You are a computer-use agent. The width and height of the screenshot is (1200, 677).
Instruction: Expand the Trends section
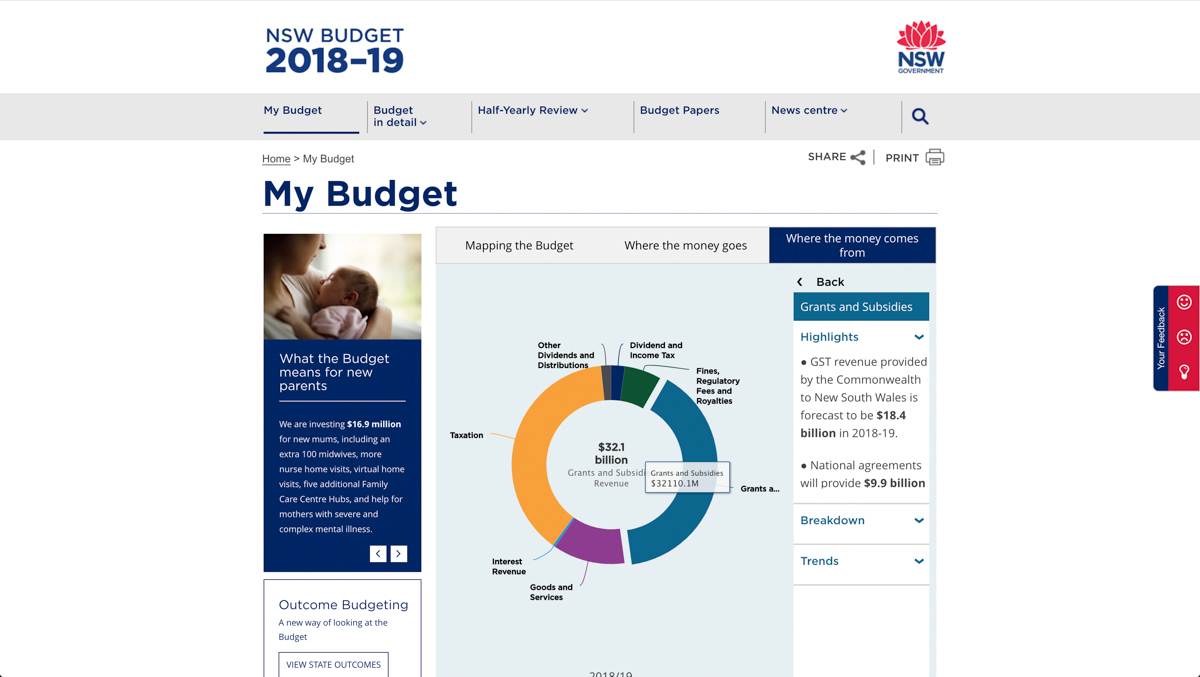point(861,561)
